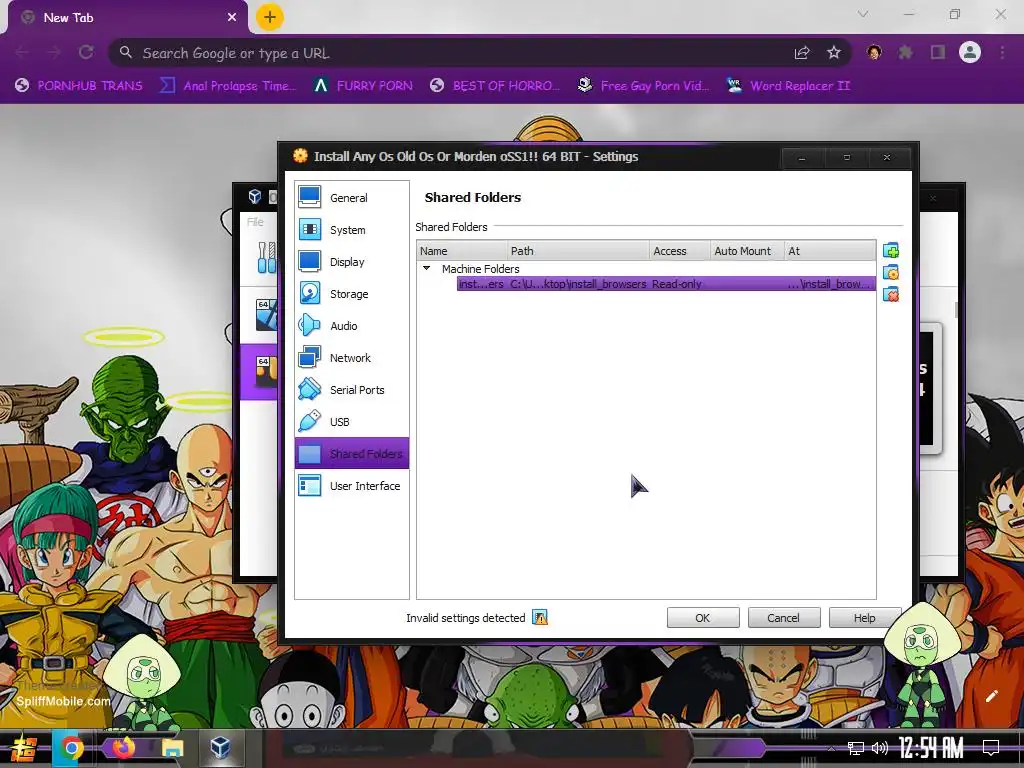Open BEST OF HORRO... bookmark
The image size is (1024, 768).
495,86
